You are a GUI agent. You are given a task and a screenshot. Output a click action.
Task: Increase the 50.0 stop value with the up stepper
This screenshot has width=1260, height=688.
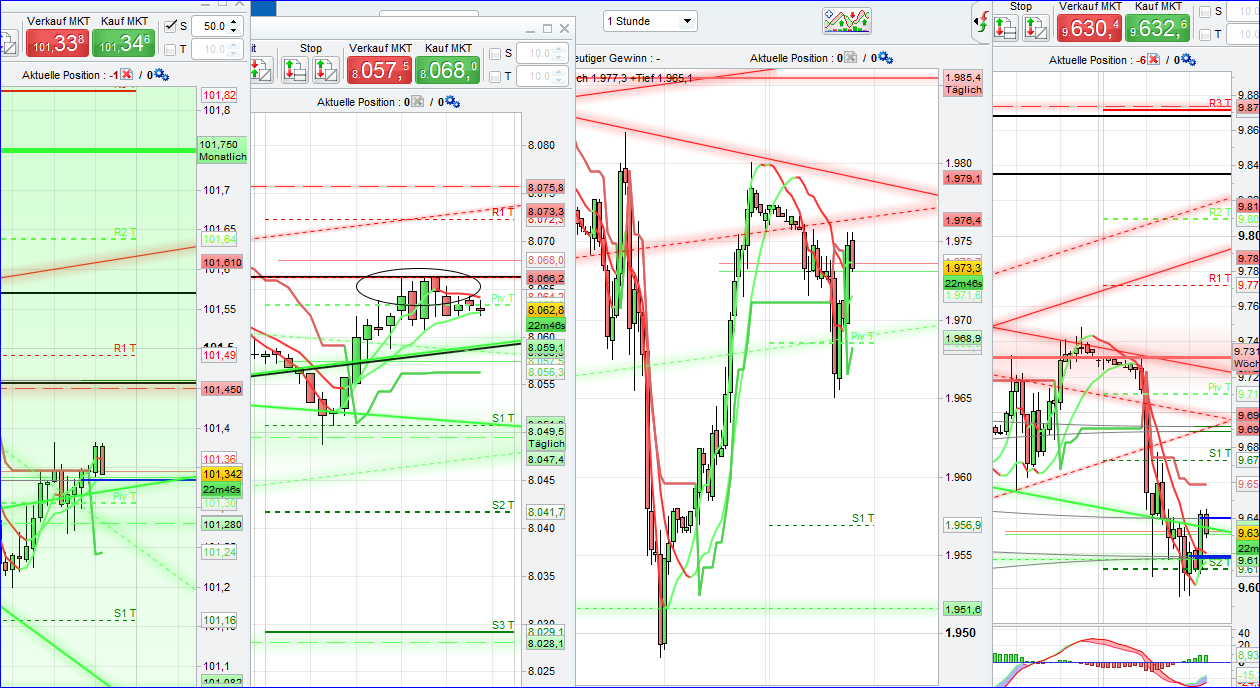click(x=233, y=22)
